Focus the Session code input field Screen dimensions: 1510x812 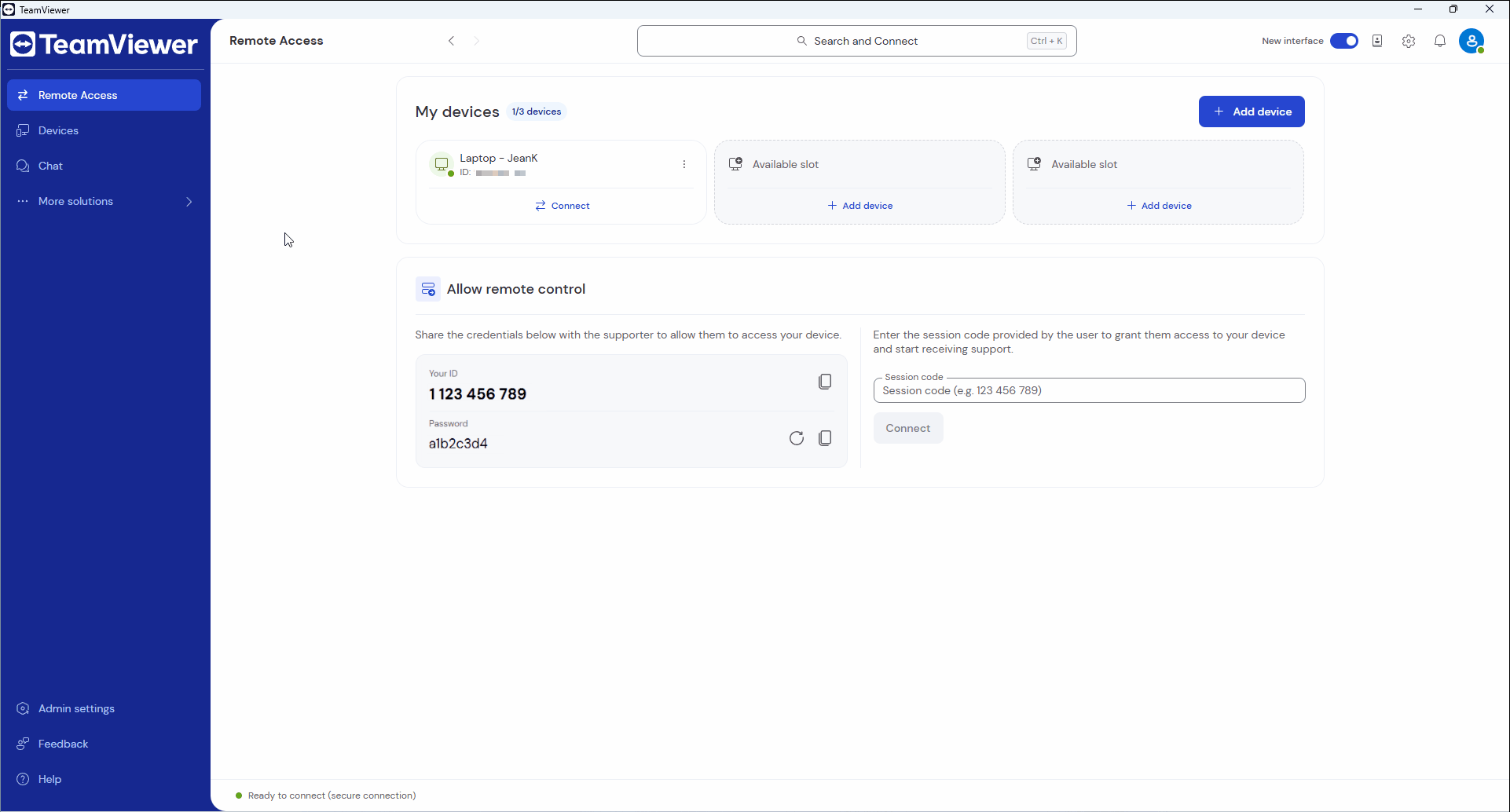(1089, 390)
